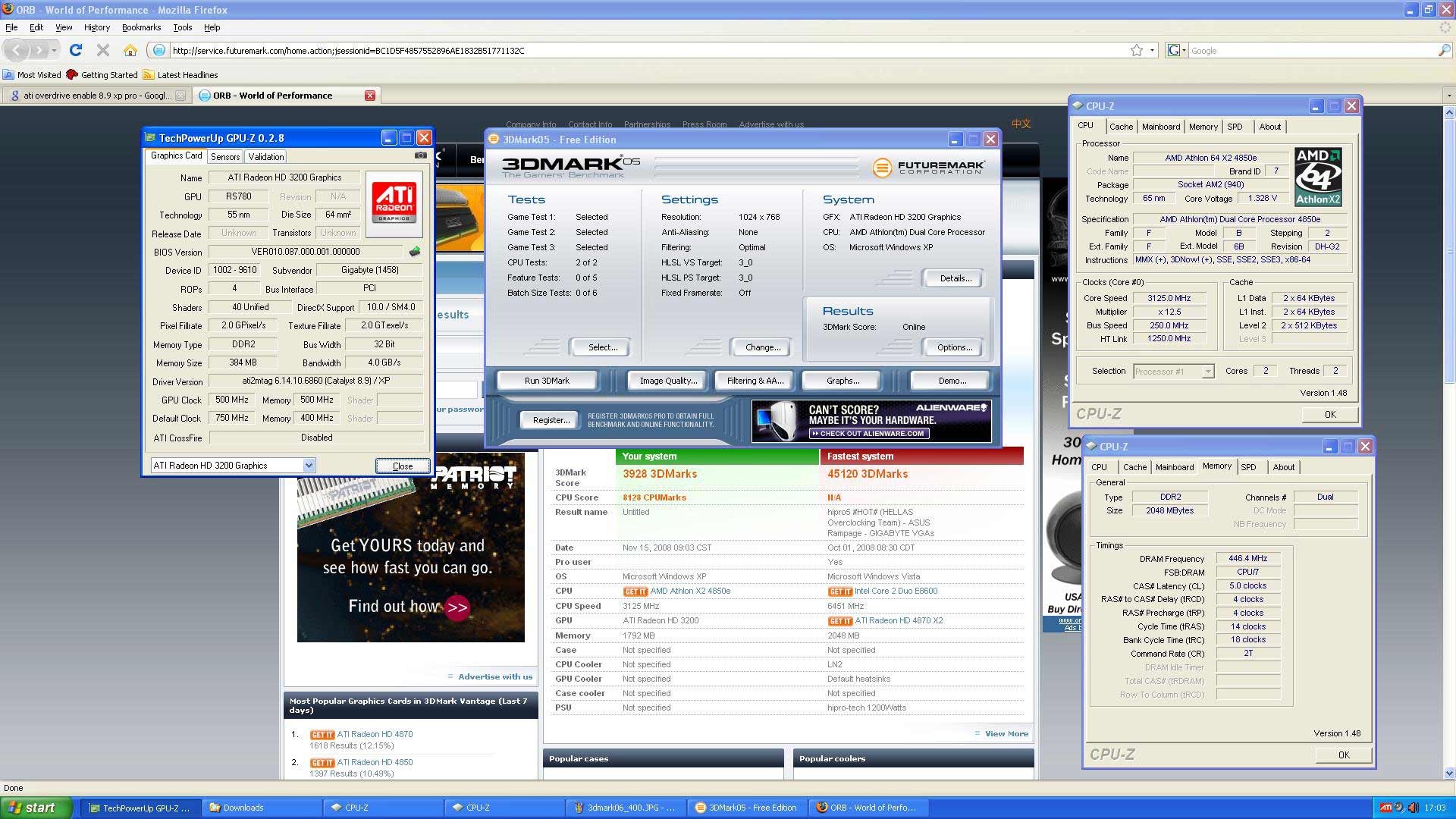Go to home page via house icon
Screen dimensions: 1456x819
130,50
